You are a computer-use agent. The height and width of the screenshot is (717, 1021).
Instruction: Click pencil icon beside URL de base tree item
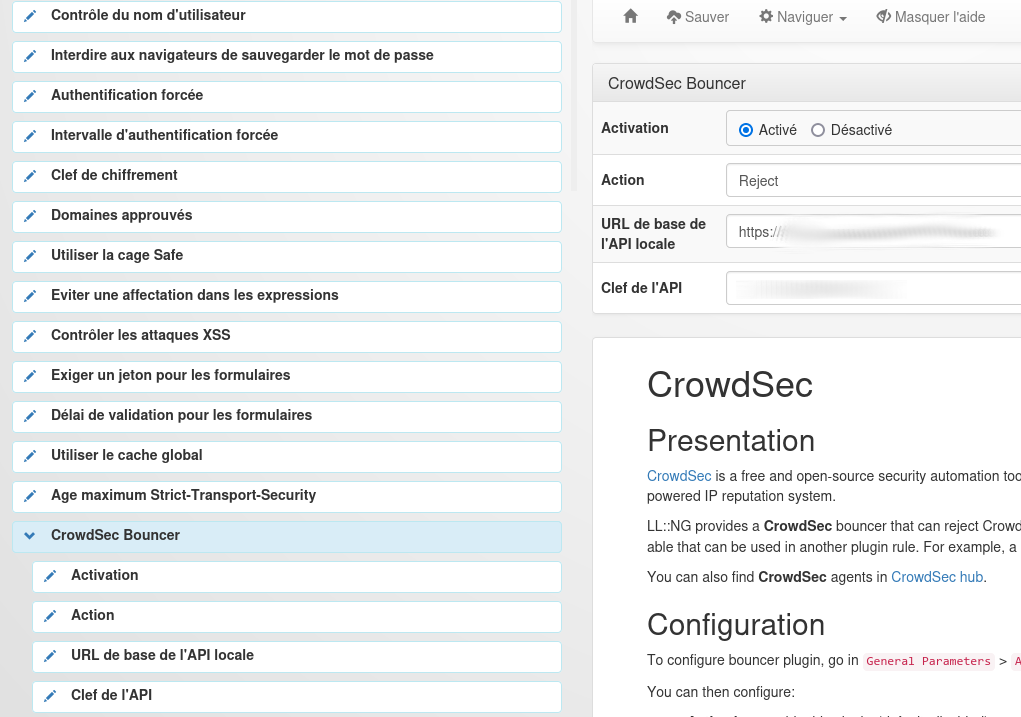pos(50,656)
